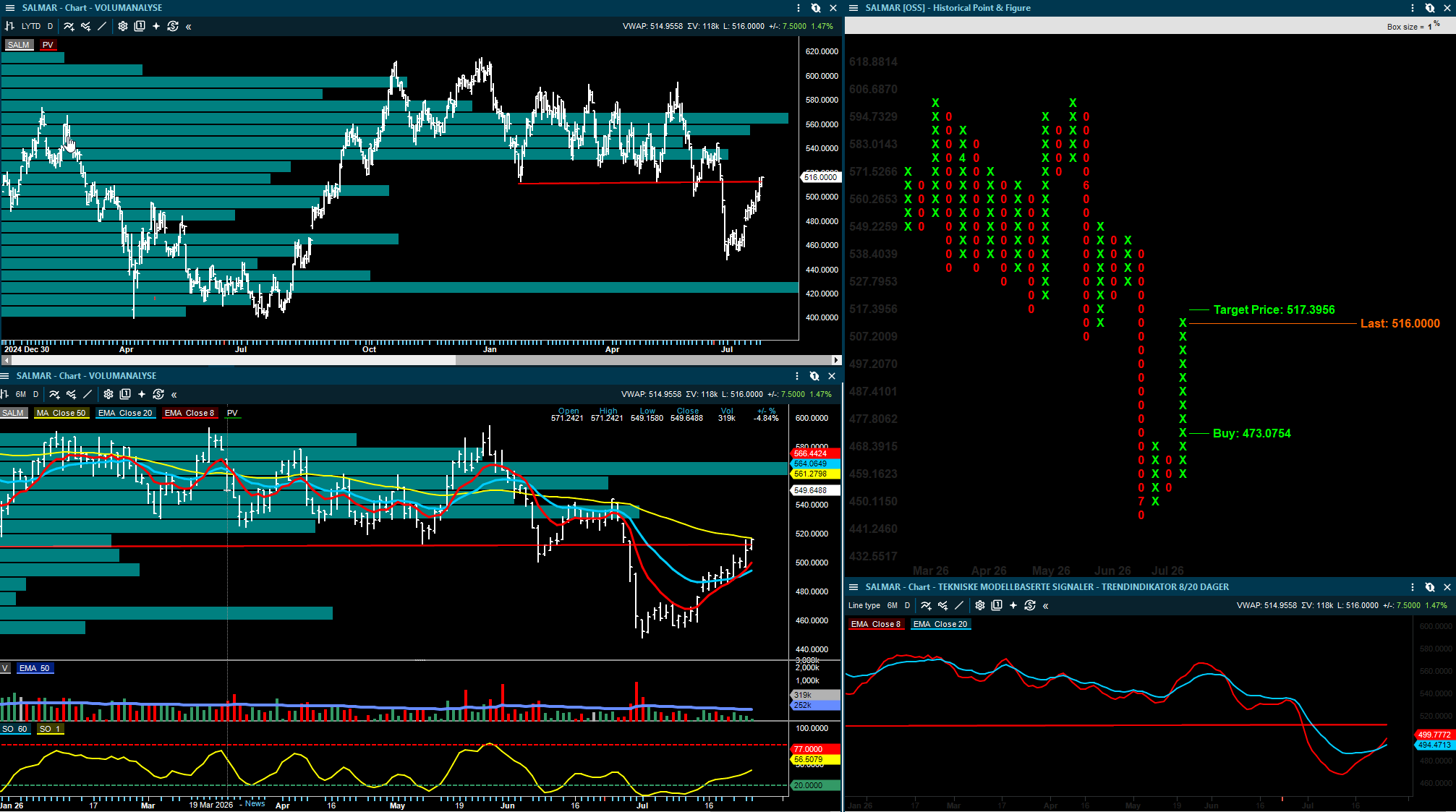Open hamburger menu of top-left SALMAR chart
Image resolution: width=1456 pixels, height=812 pixels.
click(10, 8)
